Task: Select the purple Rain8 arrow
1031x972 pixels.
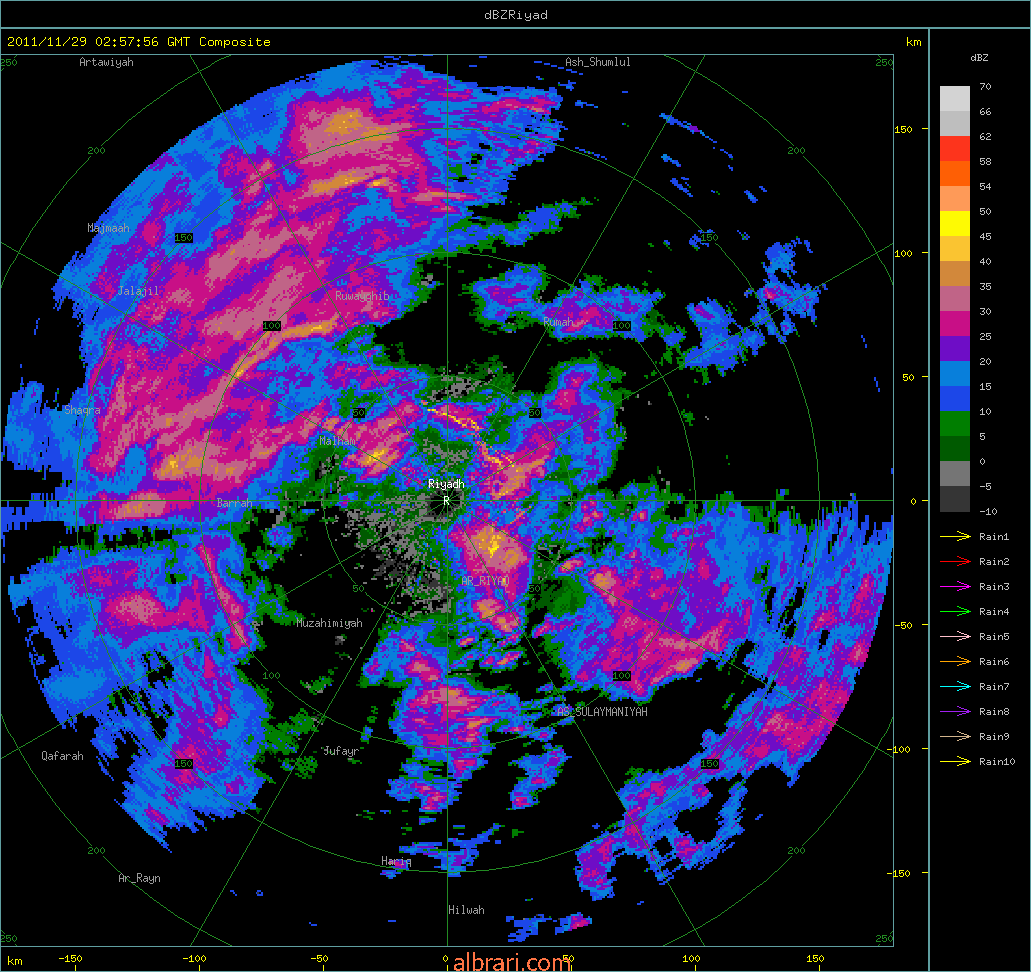Action: click(x=955, y=712)
